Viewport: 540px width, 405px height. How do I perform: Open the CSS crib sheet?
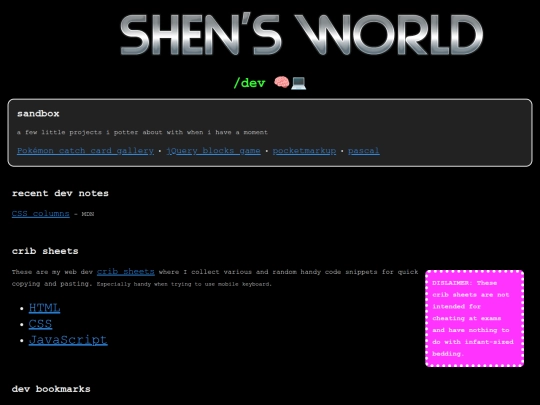point(40,324)
